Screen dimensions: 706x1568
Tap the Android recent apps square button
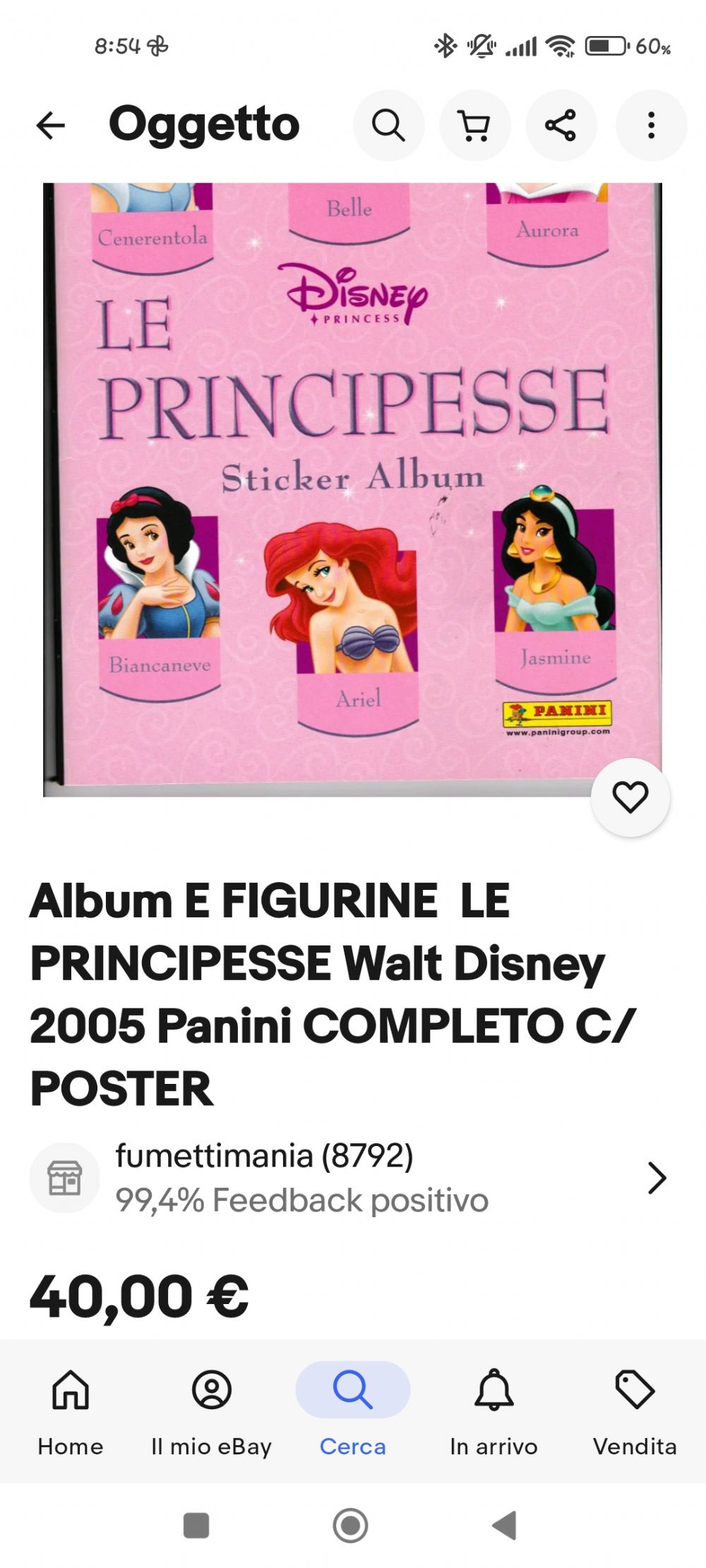[196, 1525]
